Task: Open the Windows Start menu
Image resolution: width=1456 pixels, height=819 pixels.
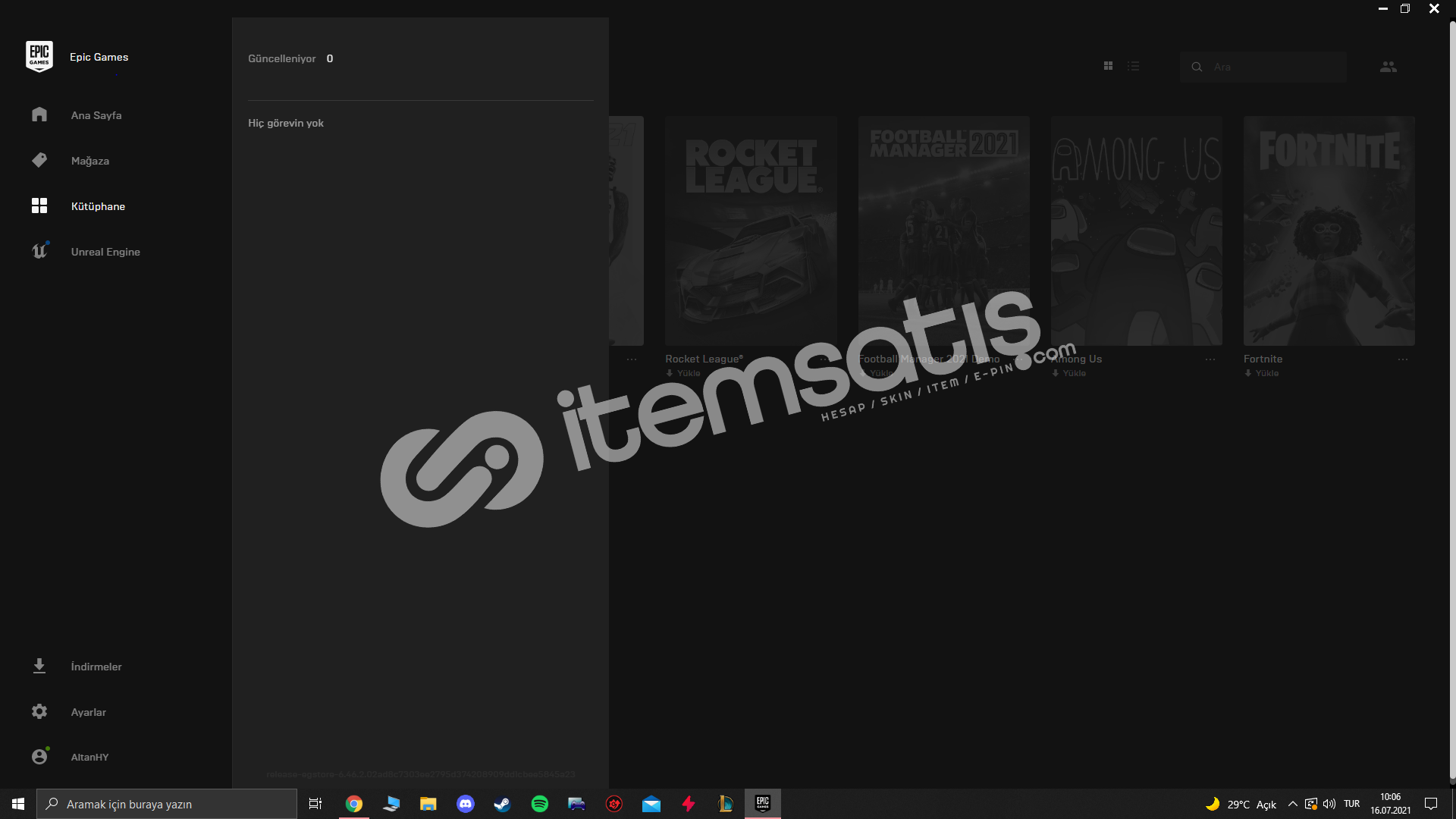Action: [18, 804]
